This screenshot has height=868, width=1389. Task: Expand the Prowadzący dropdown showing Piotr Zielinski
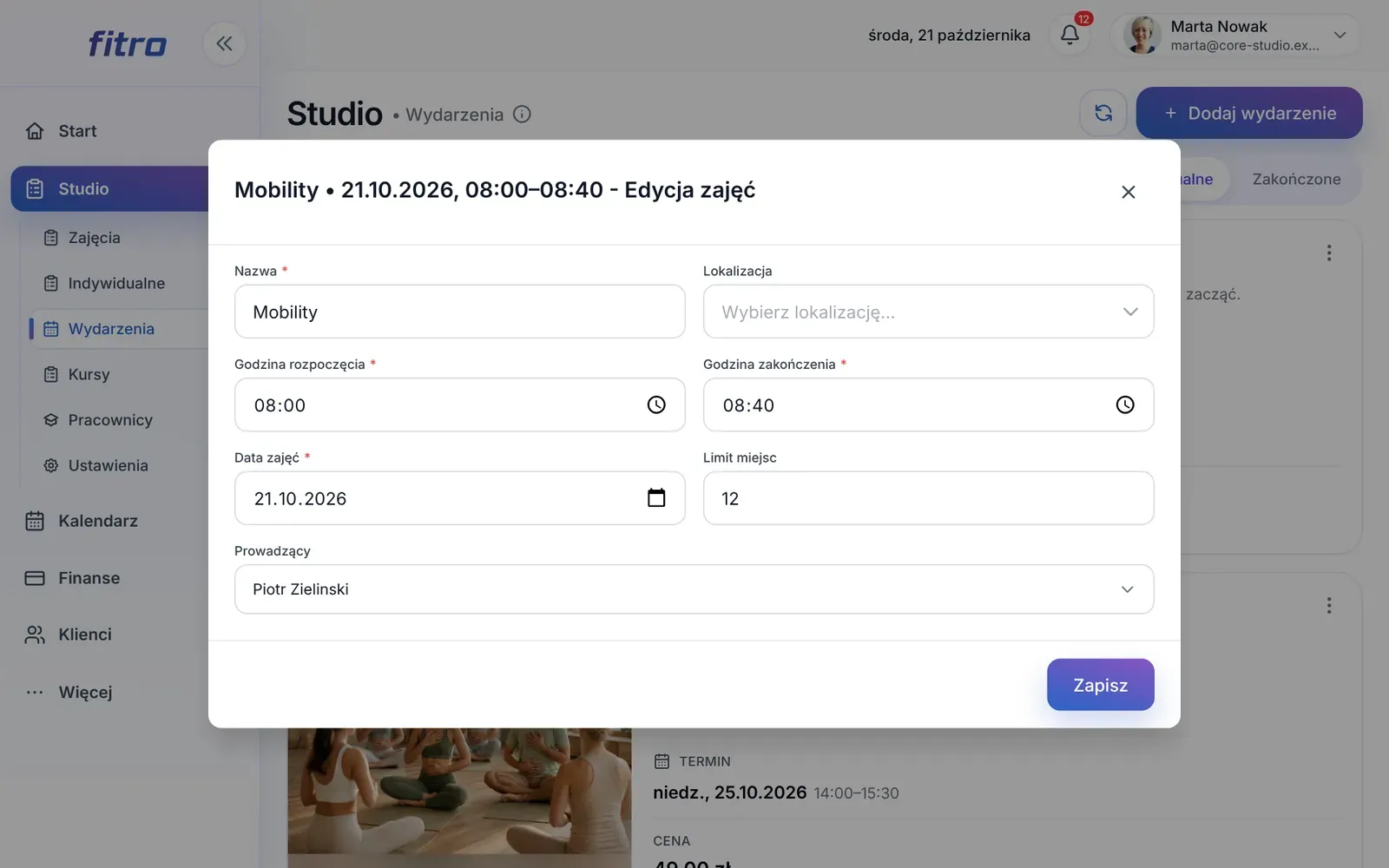click(x=694, y=589)
